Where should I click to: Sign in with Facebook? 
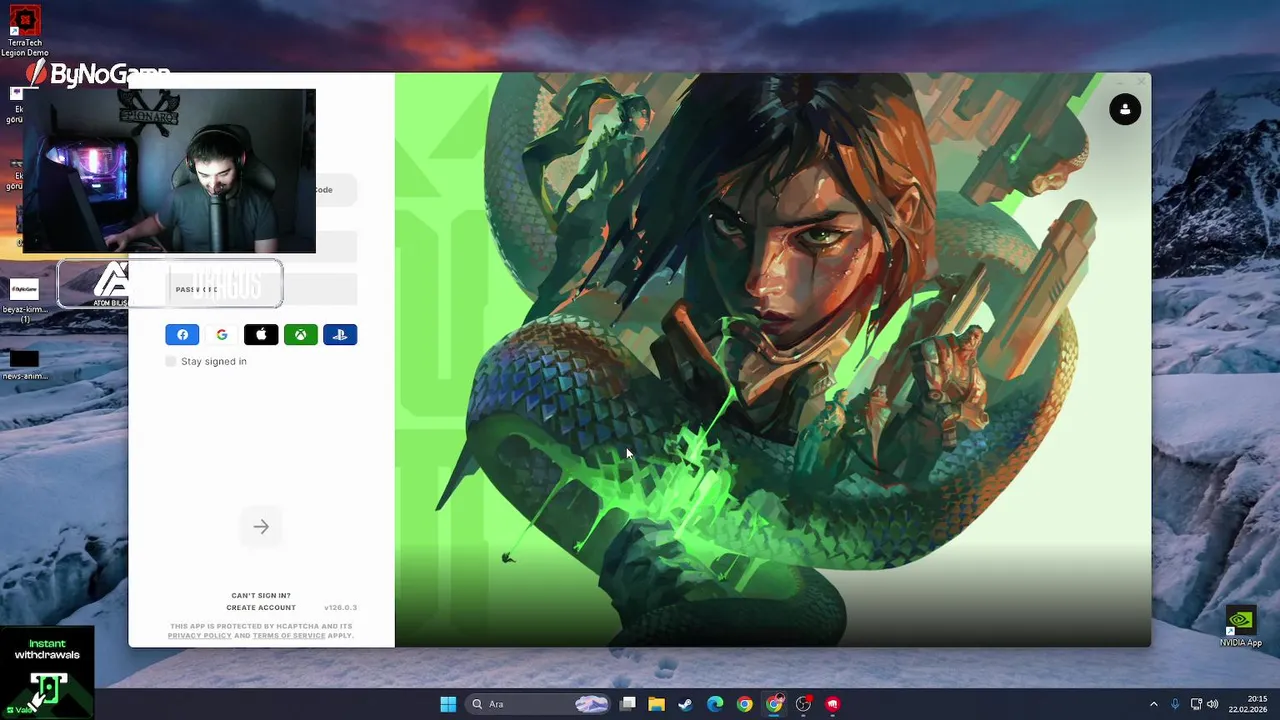pyautogui.click(x=182, y=335)
